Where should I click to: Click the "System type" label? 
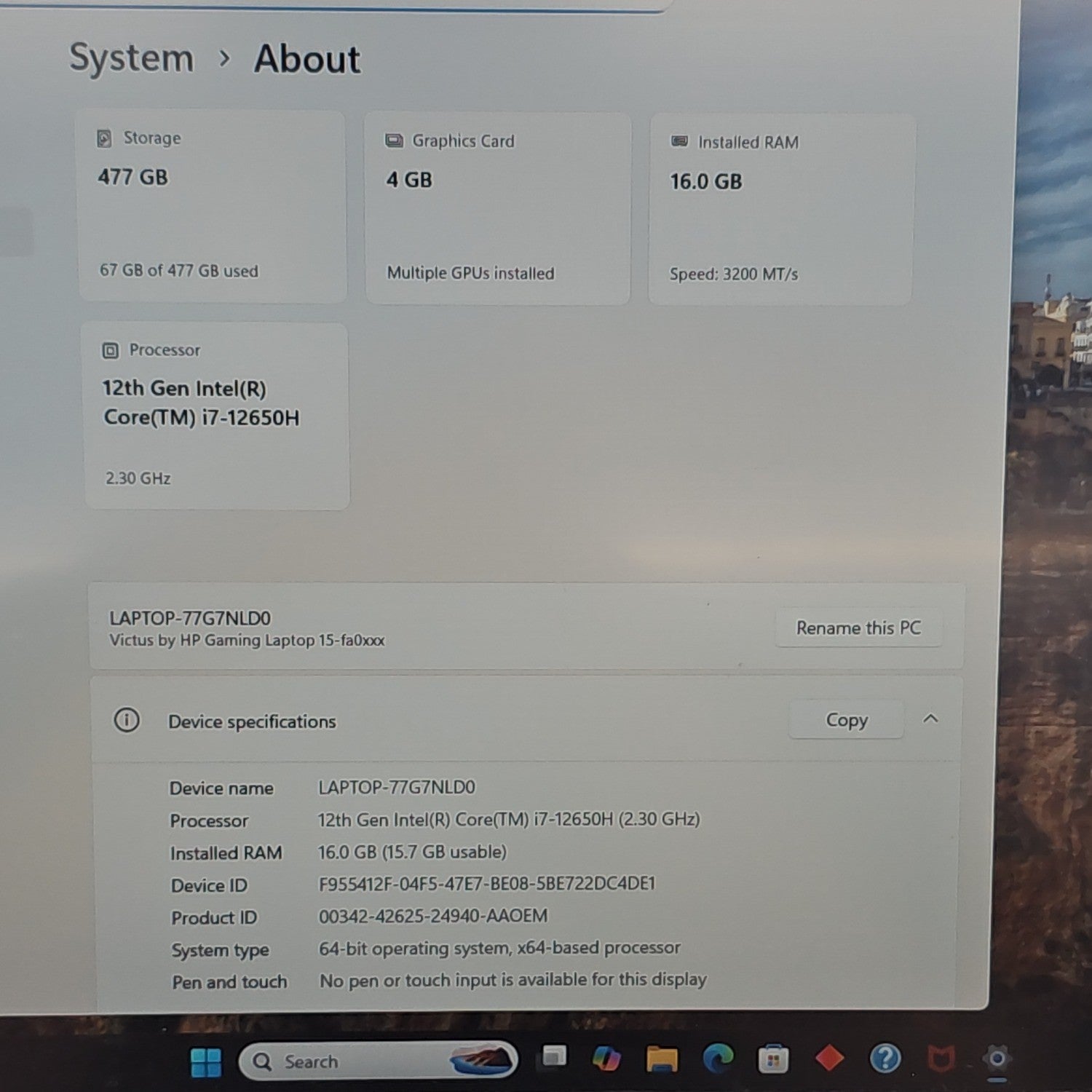tap(221, 951)
